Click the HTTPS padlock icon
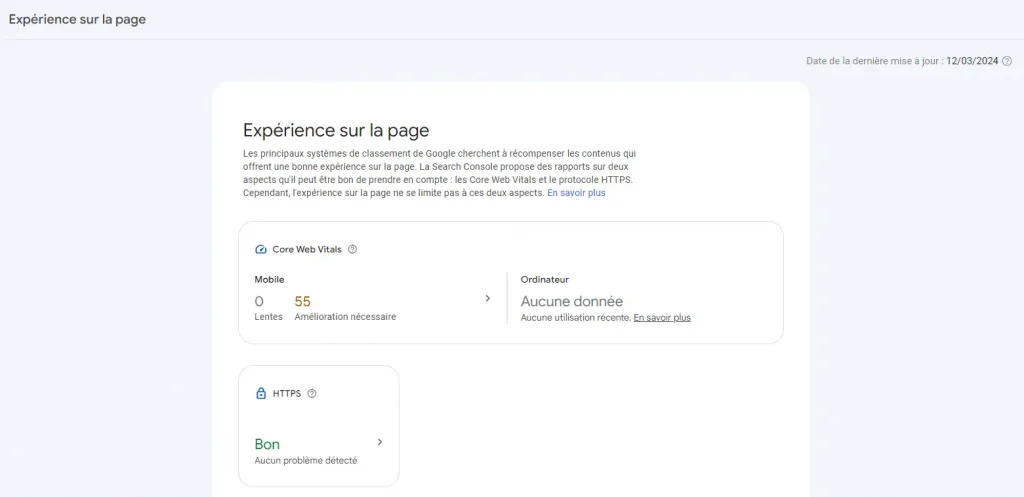The height and width of the screenshot is (497, 1024). 261,394
